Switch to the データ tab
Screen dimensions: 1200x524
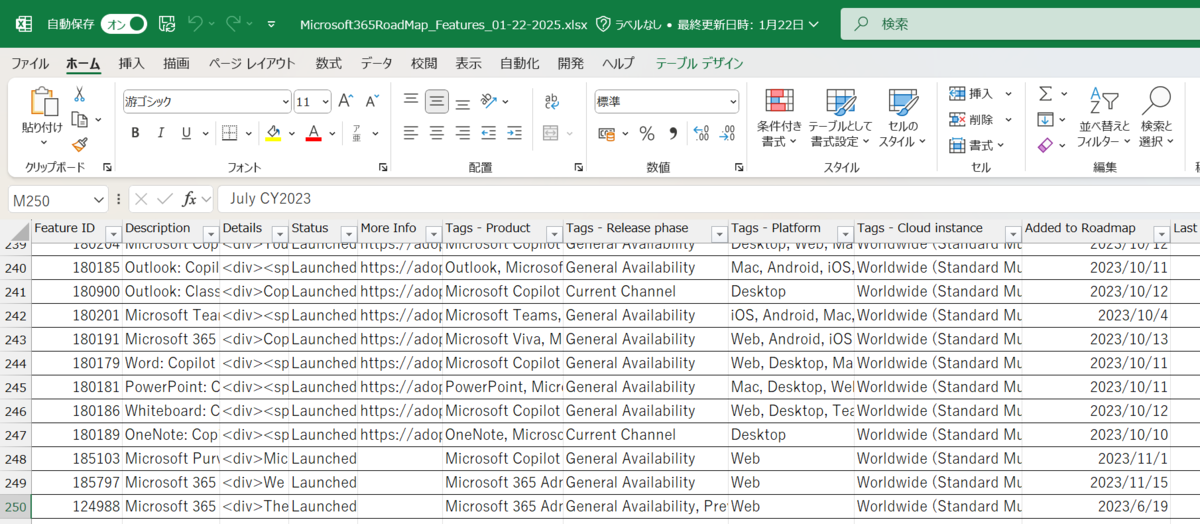coord(377,63)
